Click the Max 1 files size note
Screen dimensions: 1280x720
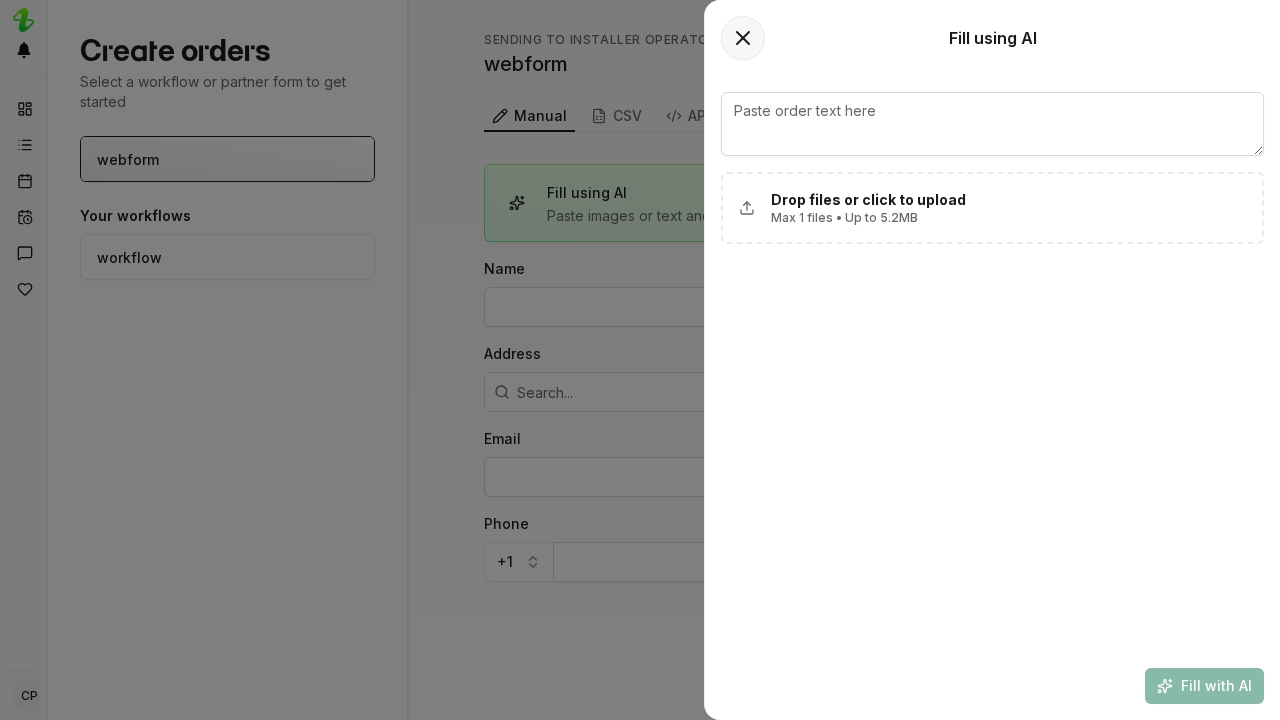click(844, 218)
